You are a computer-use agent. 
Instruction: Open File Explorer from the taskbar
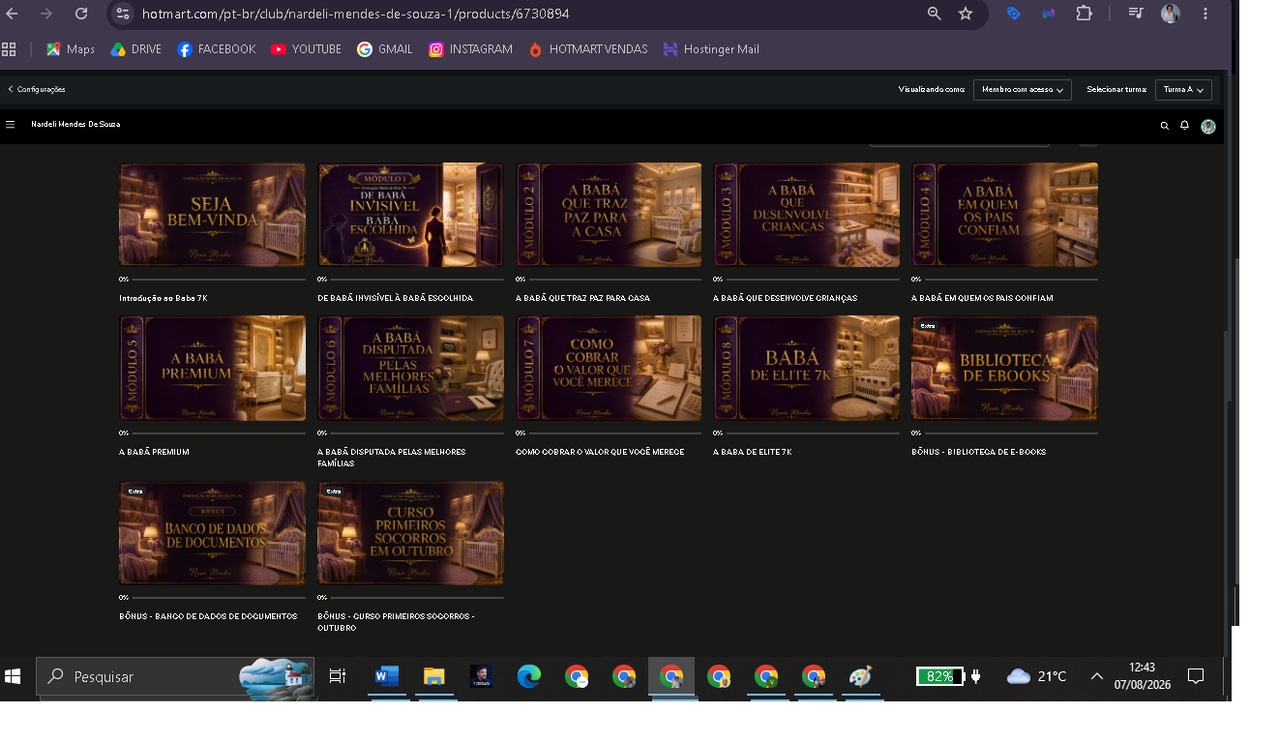pos(433,677)
